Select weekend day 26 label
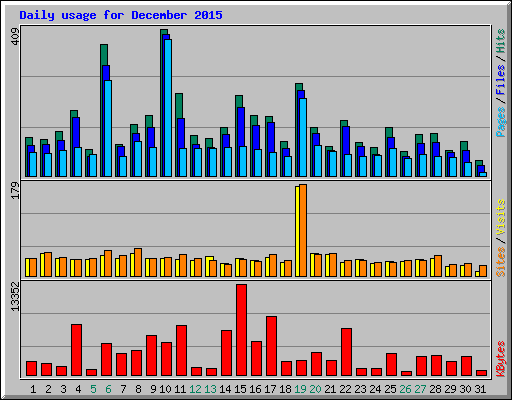Viewport: 512px width, 400px height. pos(405,389)
